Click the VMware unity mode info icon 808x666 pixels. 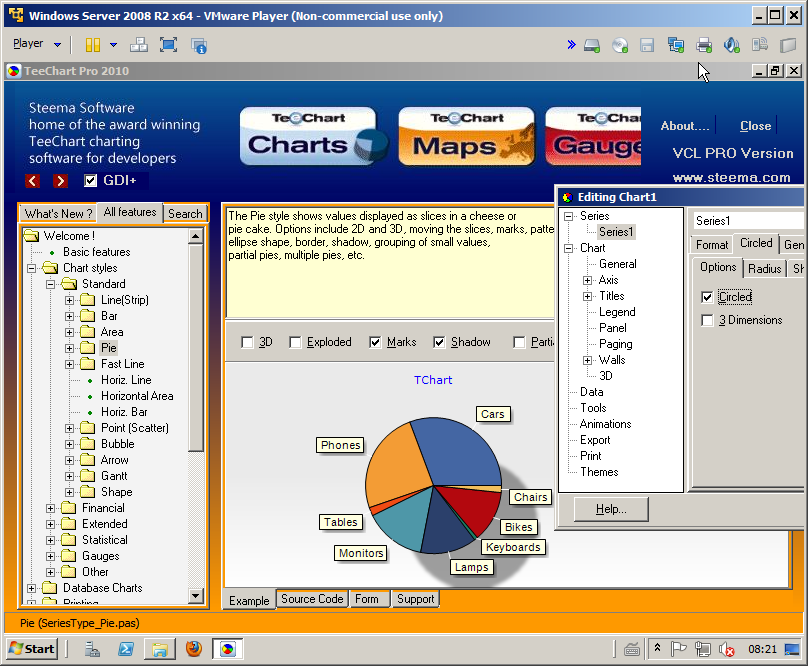pos(198,45)
